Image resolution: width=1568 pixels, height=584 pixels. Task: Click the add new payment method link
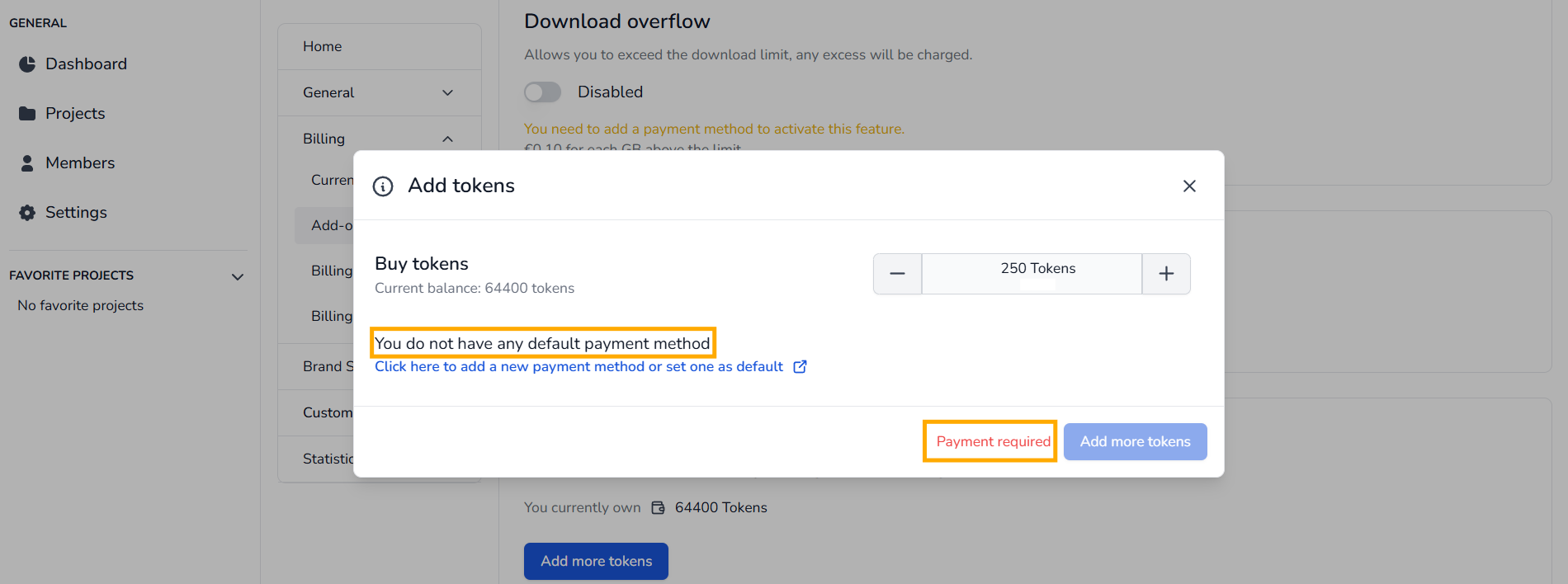click(x=579, y=367)
